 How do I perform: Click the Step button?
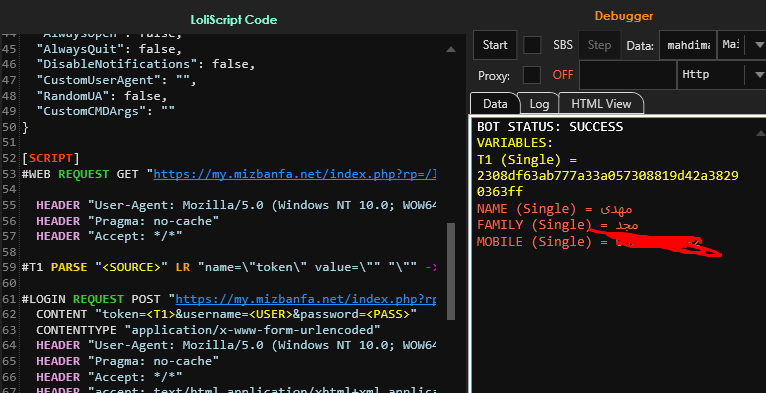599,45
